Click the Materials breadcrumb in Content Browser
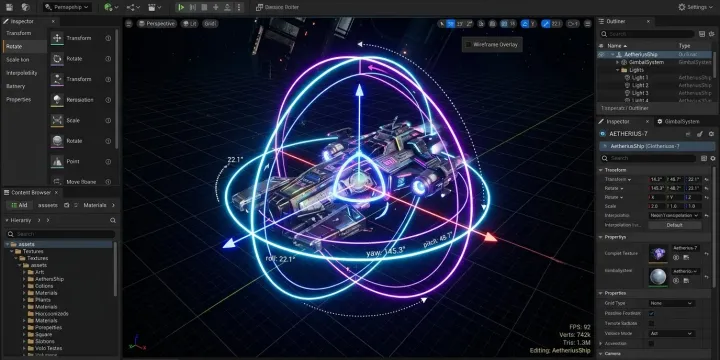720x360 pixels. pyautogui.click(x=95, y=205)
